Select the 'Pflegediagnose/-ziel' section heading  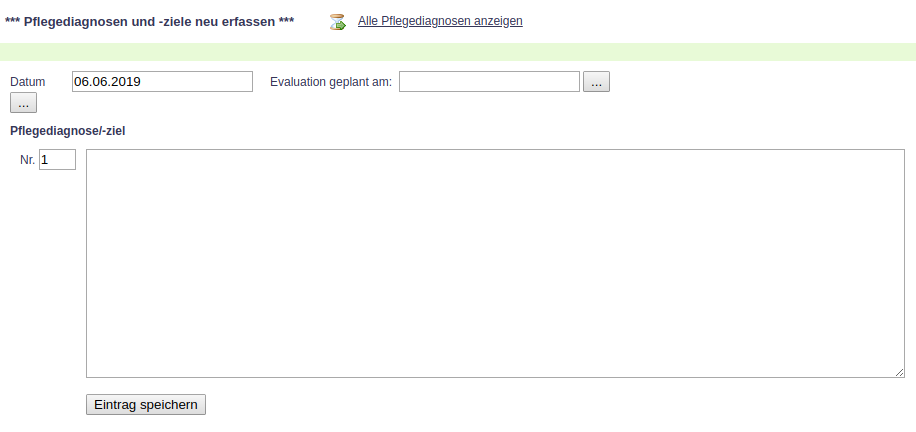67,130
